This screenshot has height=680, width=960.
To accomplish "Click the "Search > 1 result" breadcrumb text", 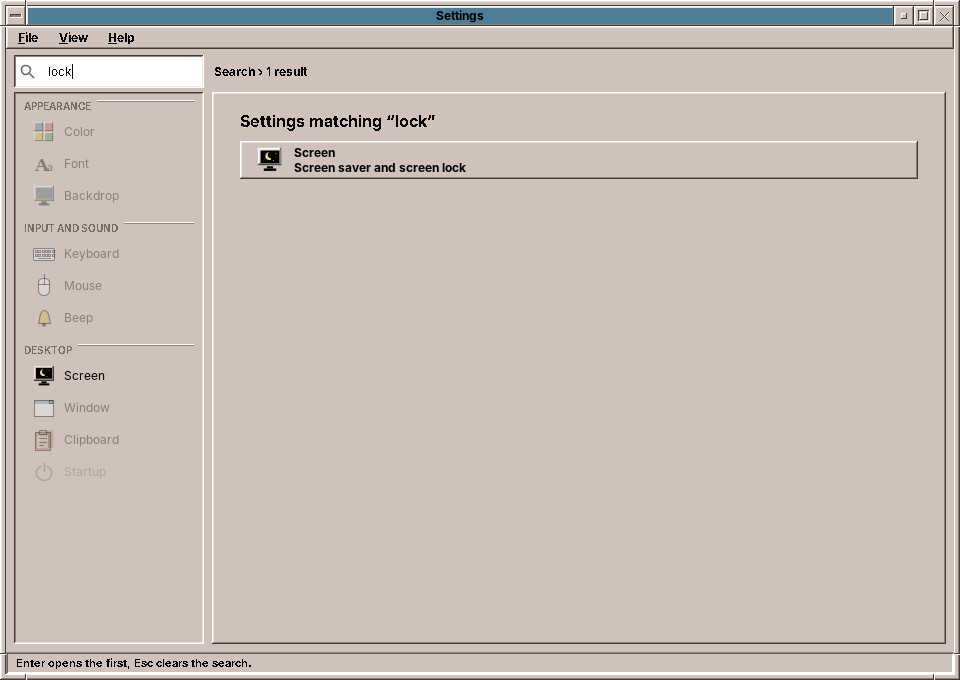I will click(x=261, y=72).
